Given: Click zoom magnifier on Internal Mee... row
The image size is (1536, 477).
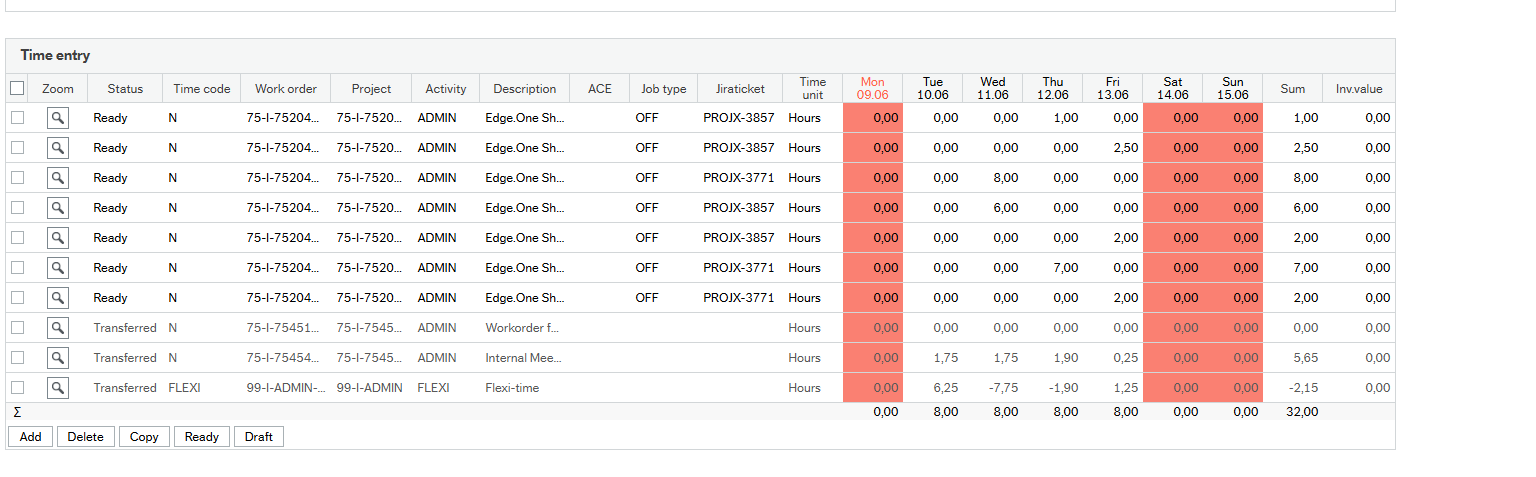Looking at the screenshot, I should pos(58,358).
